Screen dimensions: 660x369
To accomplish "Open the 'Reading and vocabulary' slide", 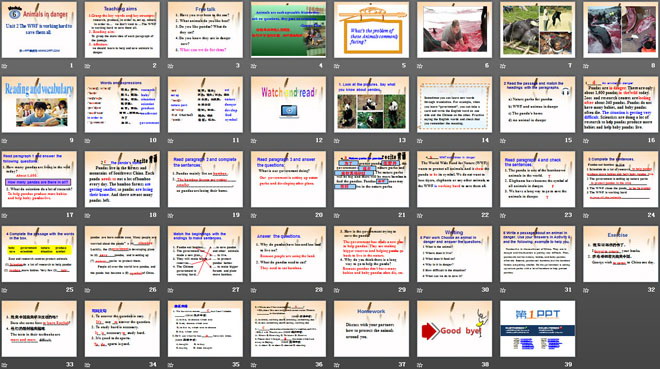I will (x=39, y=105).
